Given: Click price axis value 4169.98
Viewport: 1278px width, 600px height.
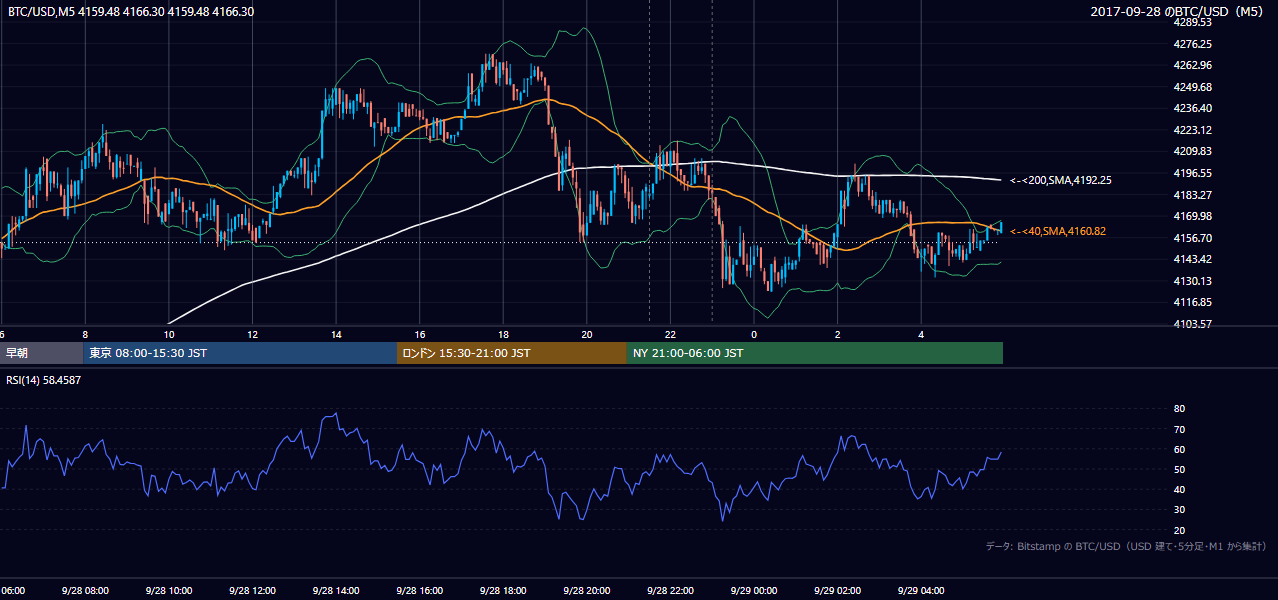Looking at the screenshot, I should (x=1193, y=216).
